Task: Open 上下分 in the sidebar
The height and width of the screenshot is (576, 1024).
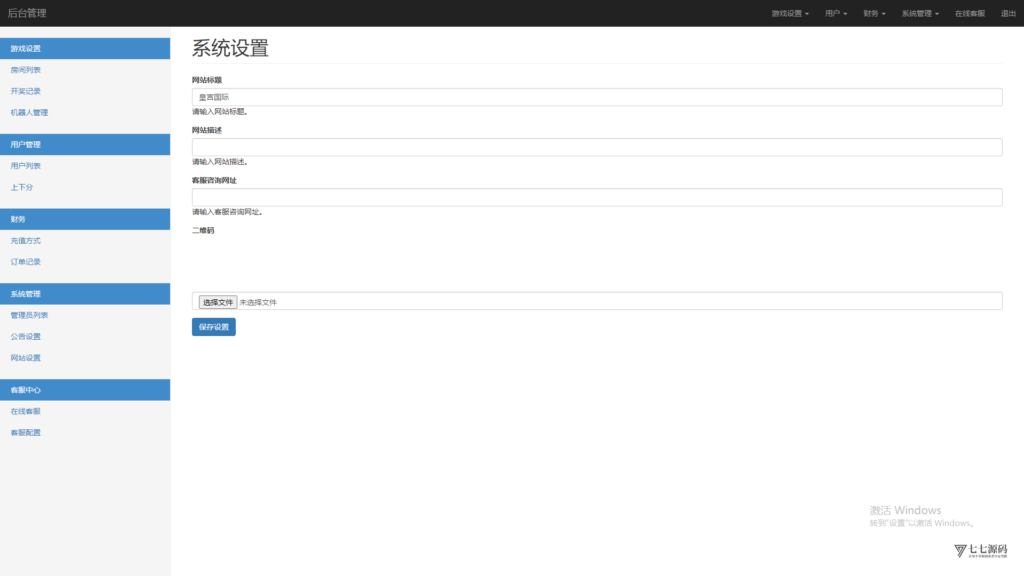Action: click(22, 187)
